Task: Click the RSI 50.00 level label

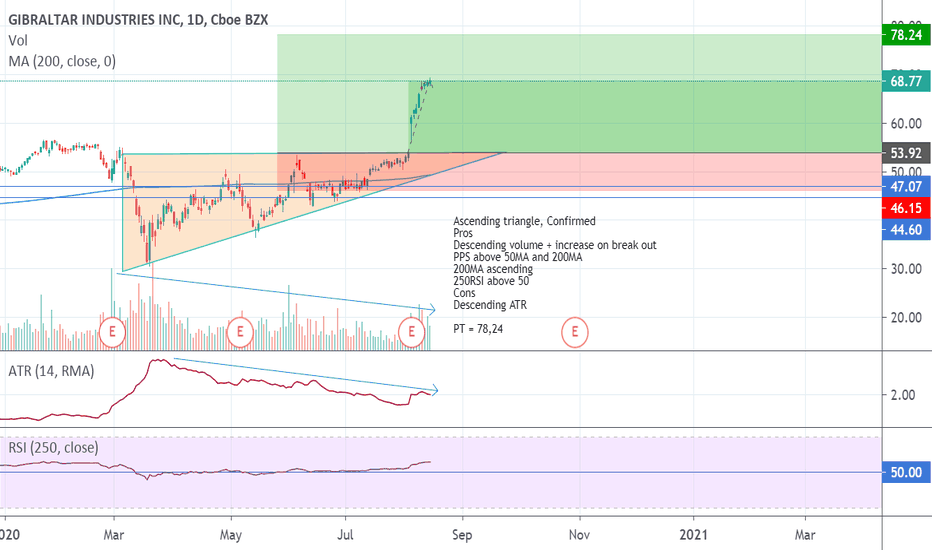Action: [906, 473]
